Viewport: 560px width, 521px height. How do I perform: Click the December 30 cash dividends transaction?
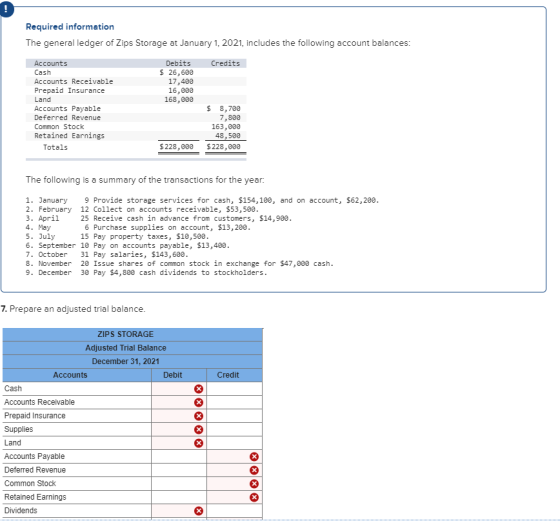[146, 272]
